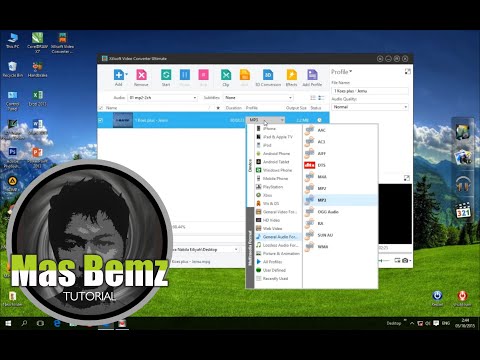Screen dimensions: 480x360
Task: Open the This PC desktop icon
Action: click(13, 41)
